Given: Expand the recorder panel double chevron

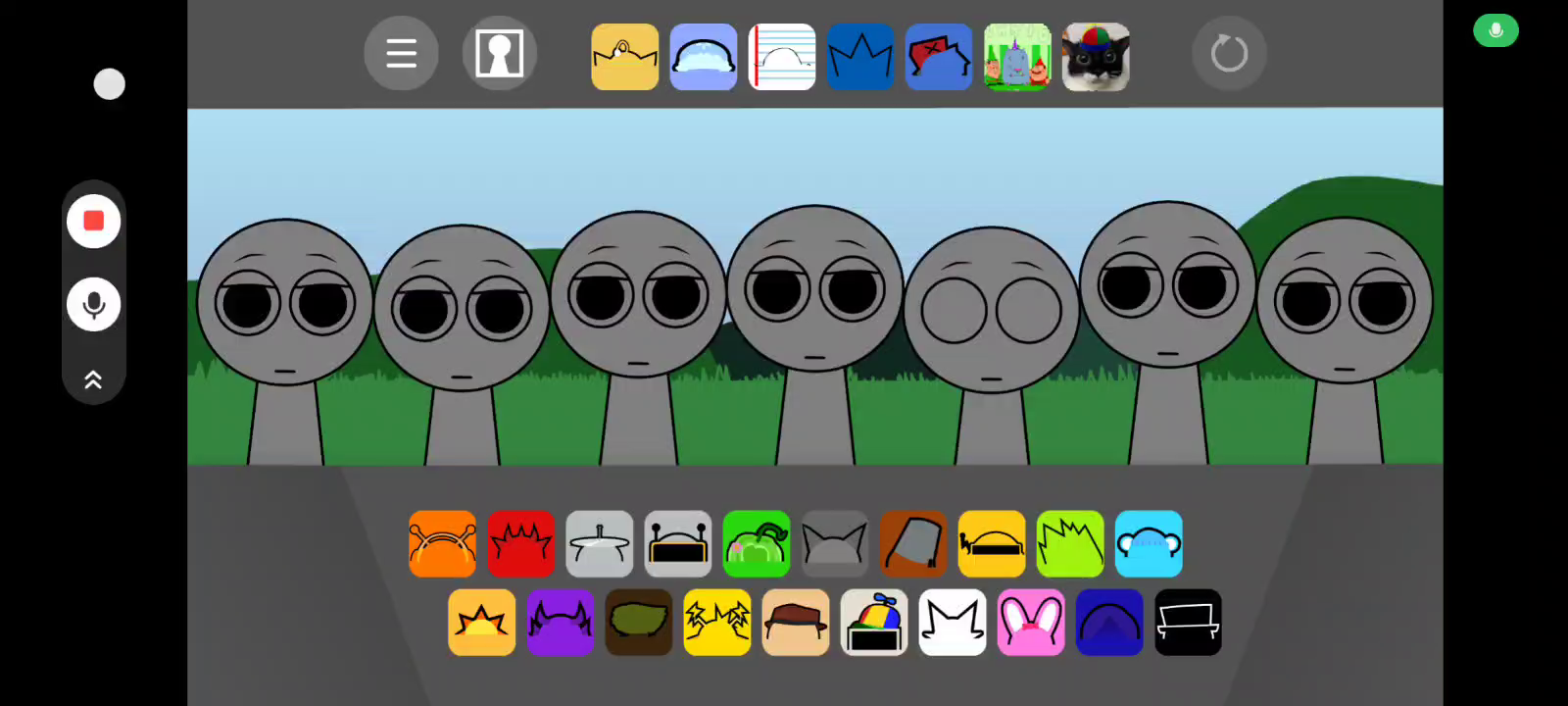Looking at the screenshot, I should (x=94, y=379).
